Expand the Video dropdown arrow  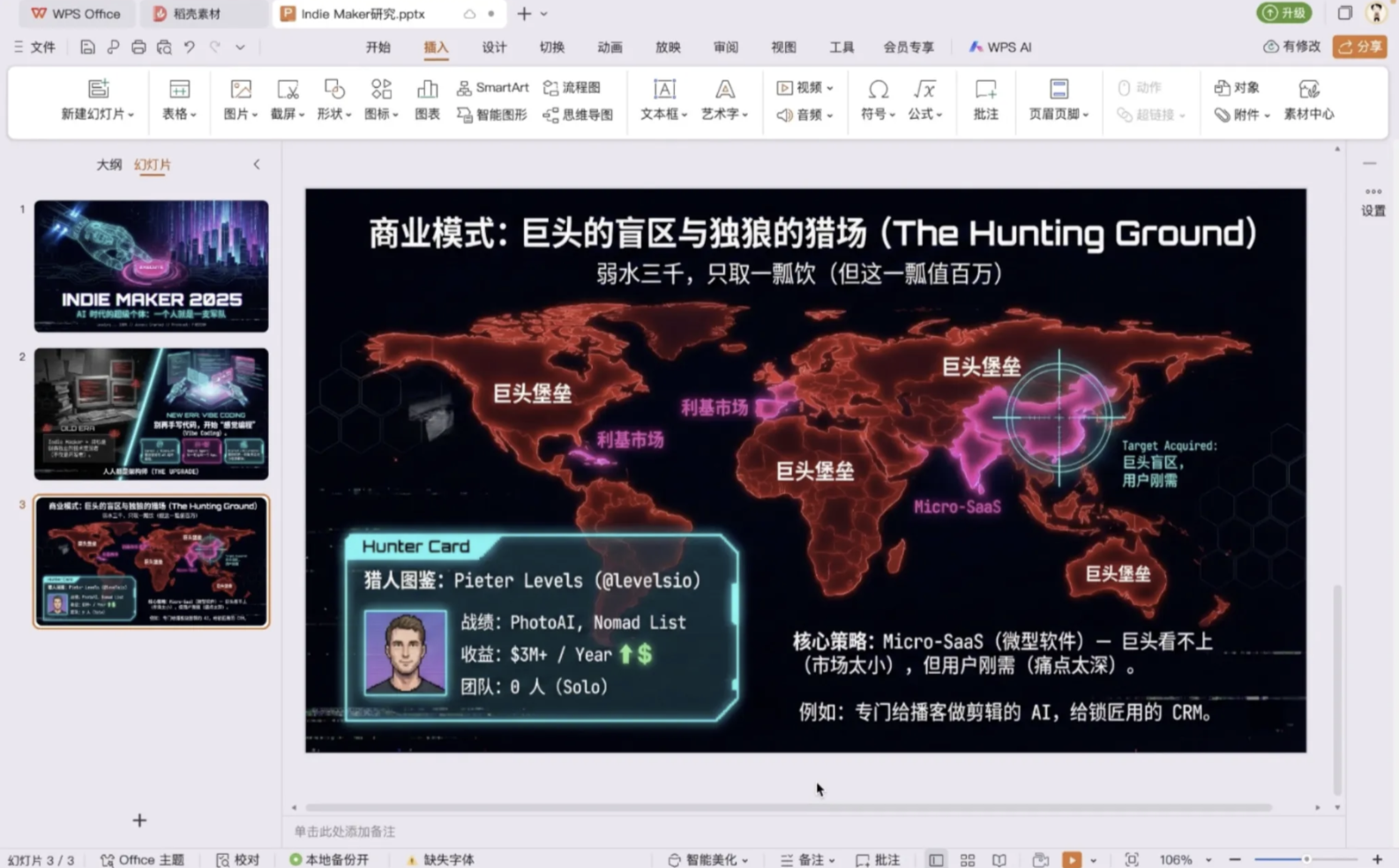click(829, 88)
